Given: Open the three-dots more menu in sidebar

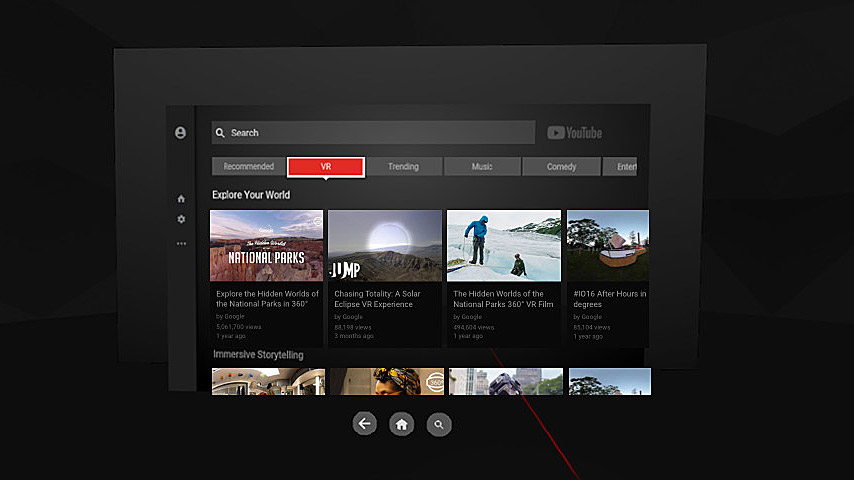Looking at the screenshot, I should [181, 243].
